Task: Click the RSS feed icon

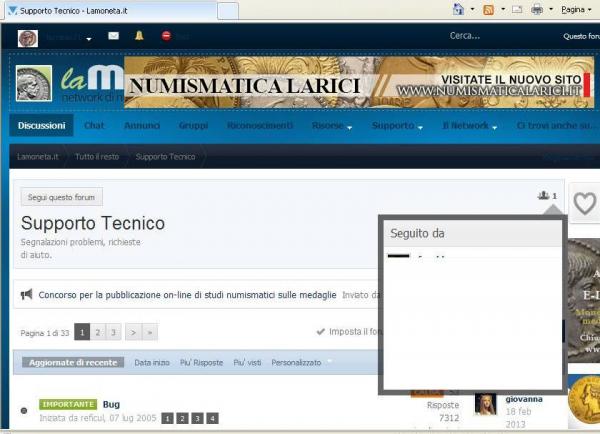Action: [489, 10]
